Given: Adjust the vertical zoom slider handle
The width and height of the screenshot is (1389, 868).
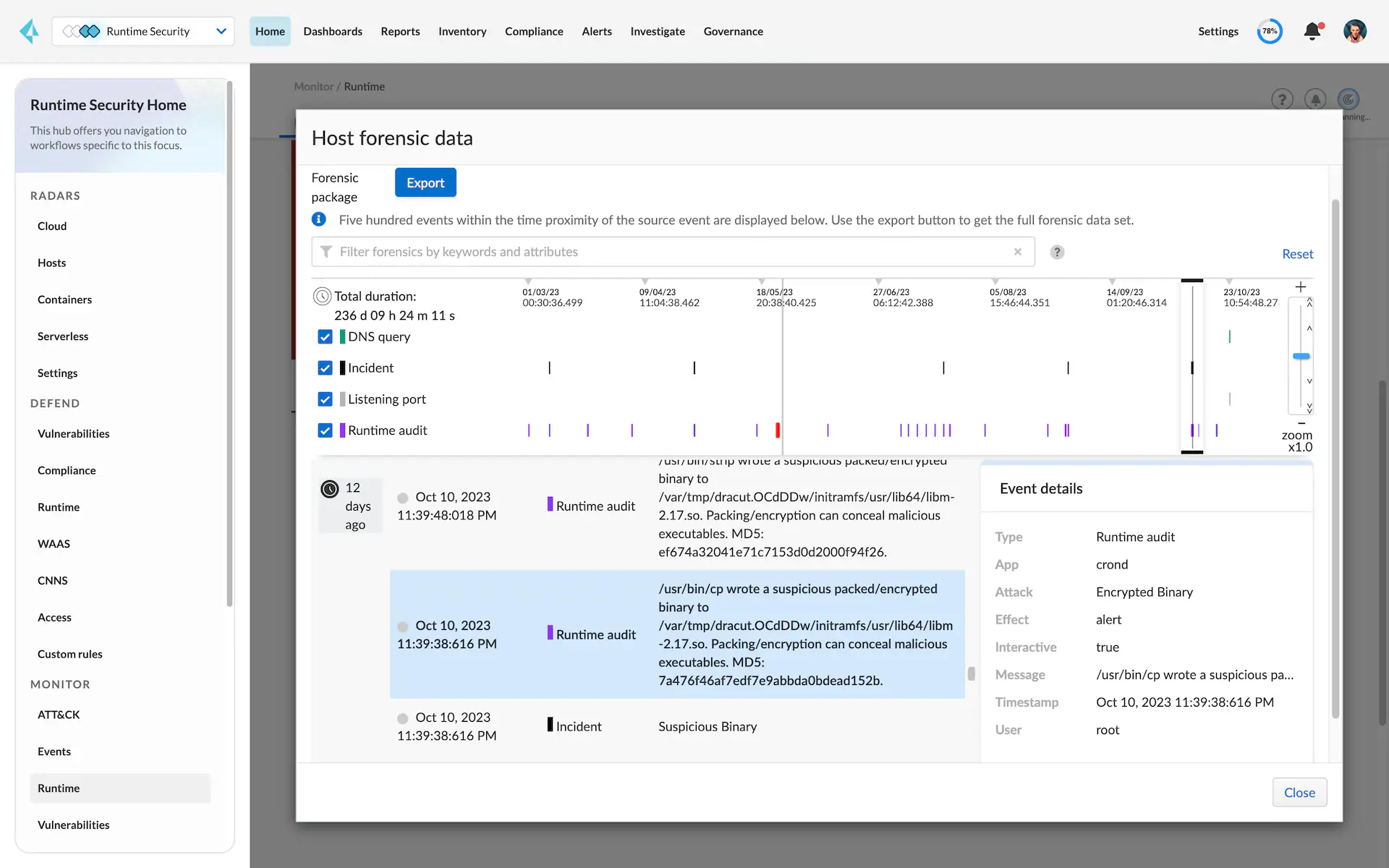Looking at the screenshot, I should point(1301,356).
